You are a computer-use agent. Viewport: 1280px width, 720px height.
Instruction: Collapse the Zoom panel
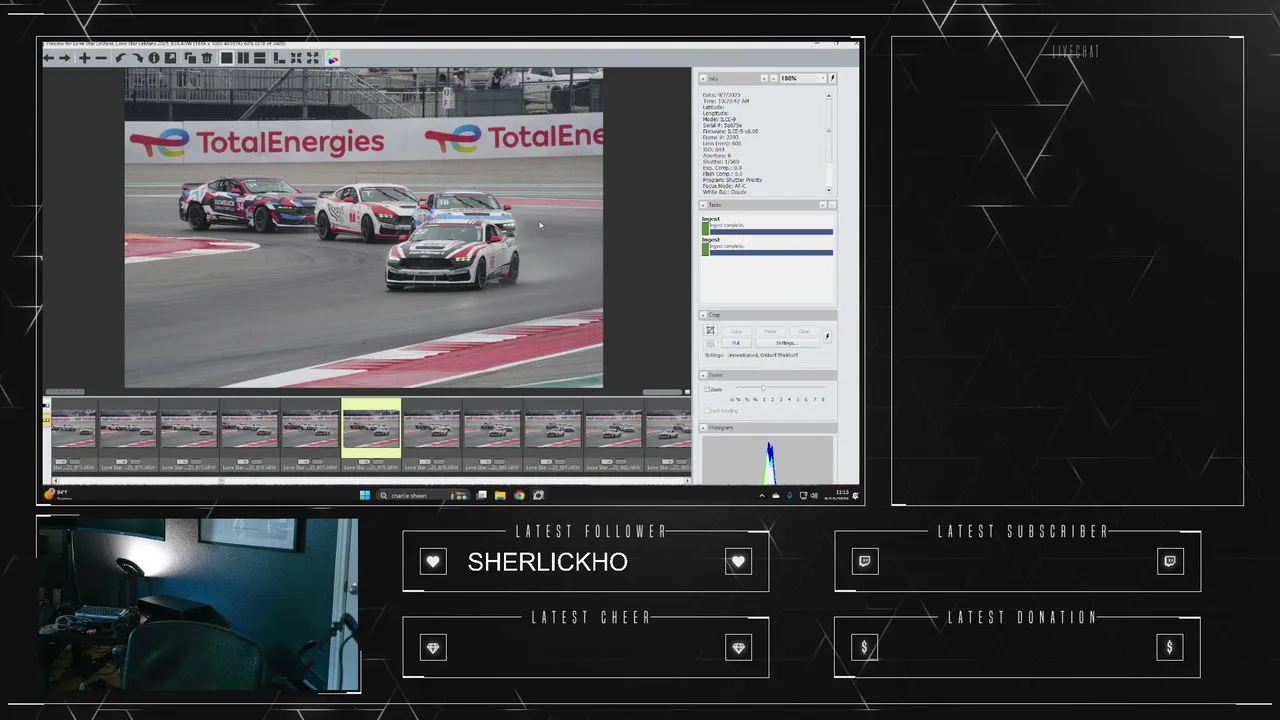tap(703, 375)
